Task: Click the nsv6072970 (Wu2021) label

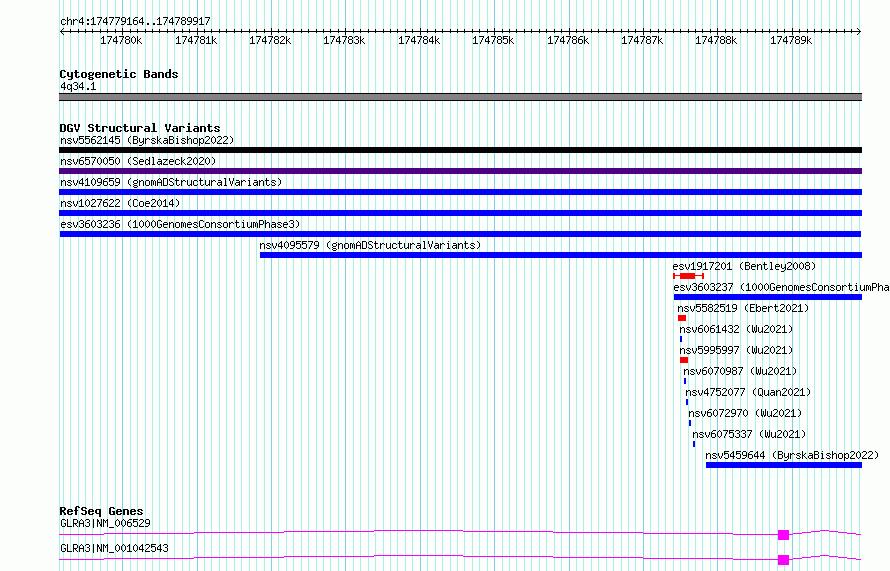Action: pyautogui.click(x=745, y=413)
